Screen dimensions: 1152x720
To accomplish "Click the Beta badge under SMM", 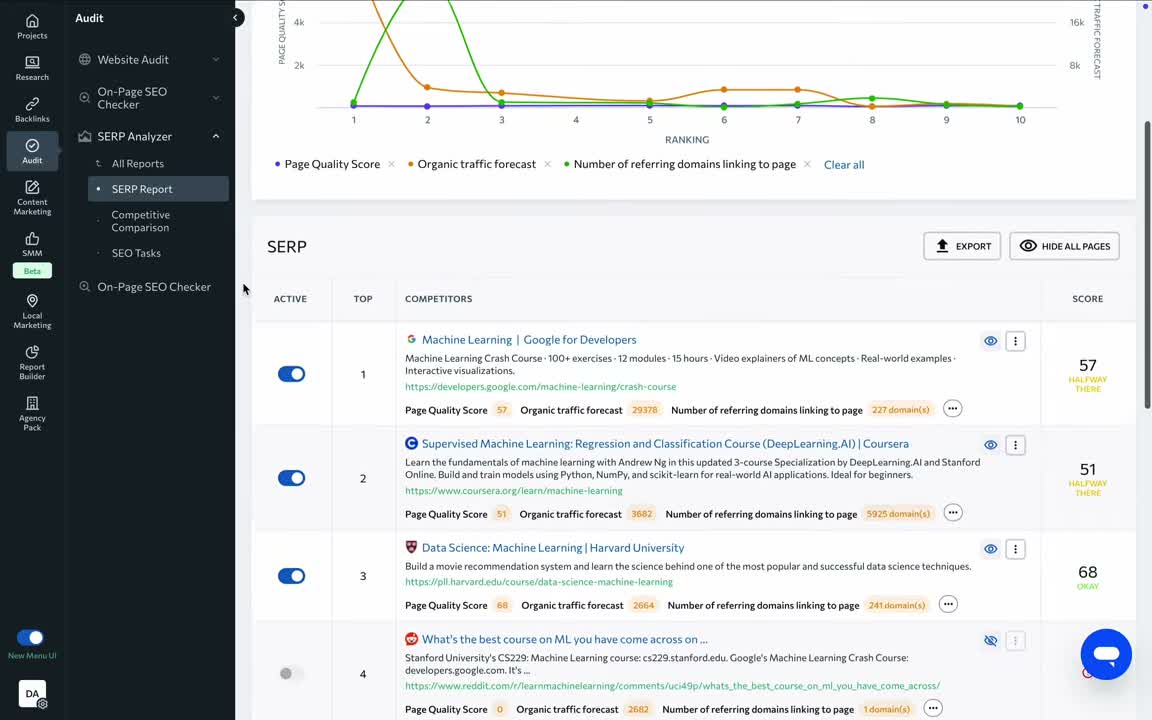I will (x=32, y=270).
